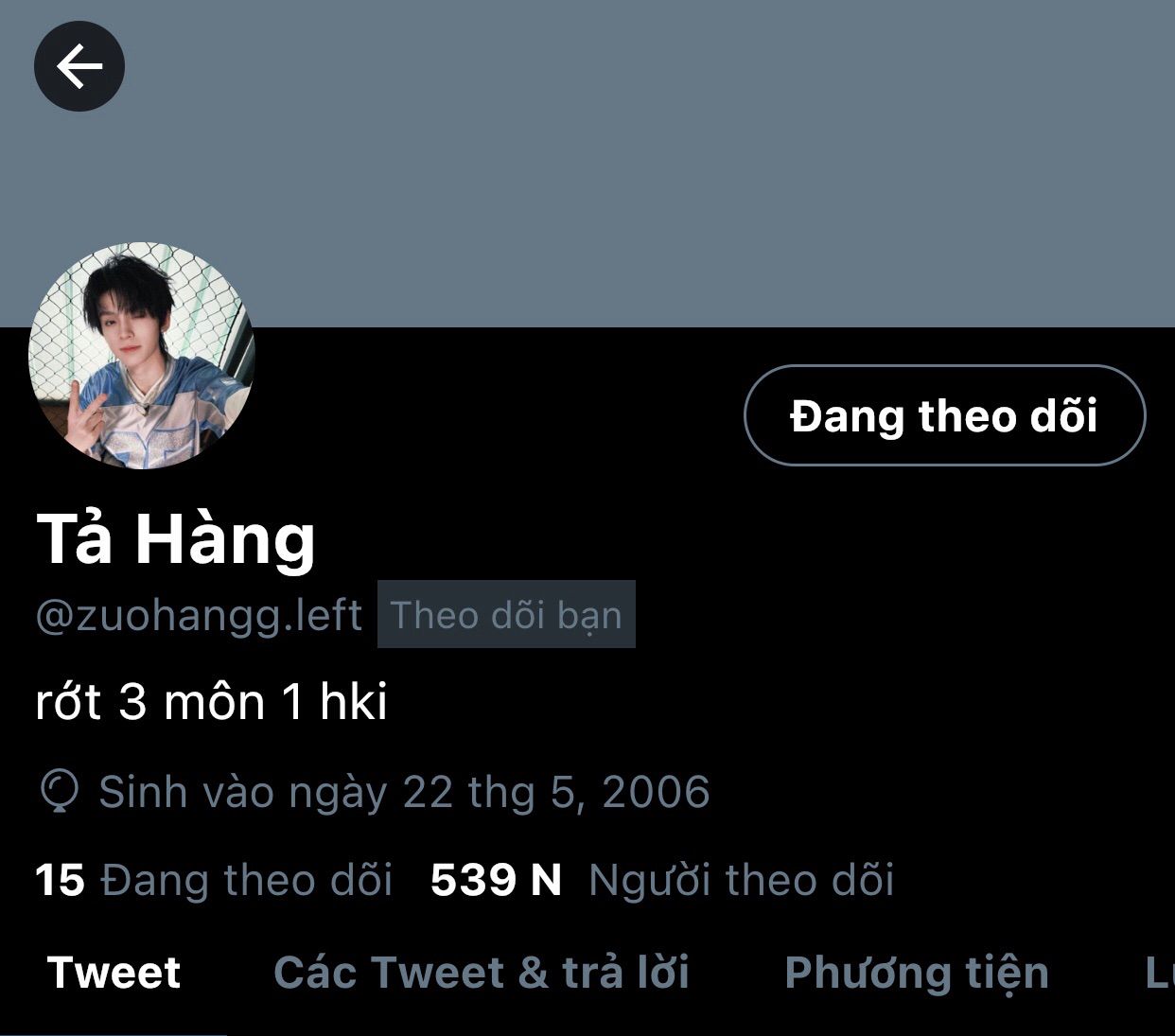Open the 15 Đang theo dõi following list
This screenshot has width=1175, height=1036.
pyautogui.click(x=214, y=880)
